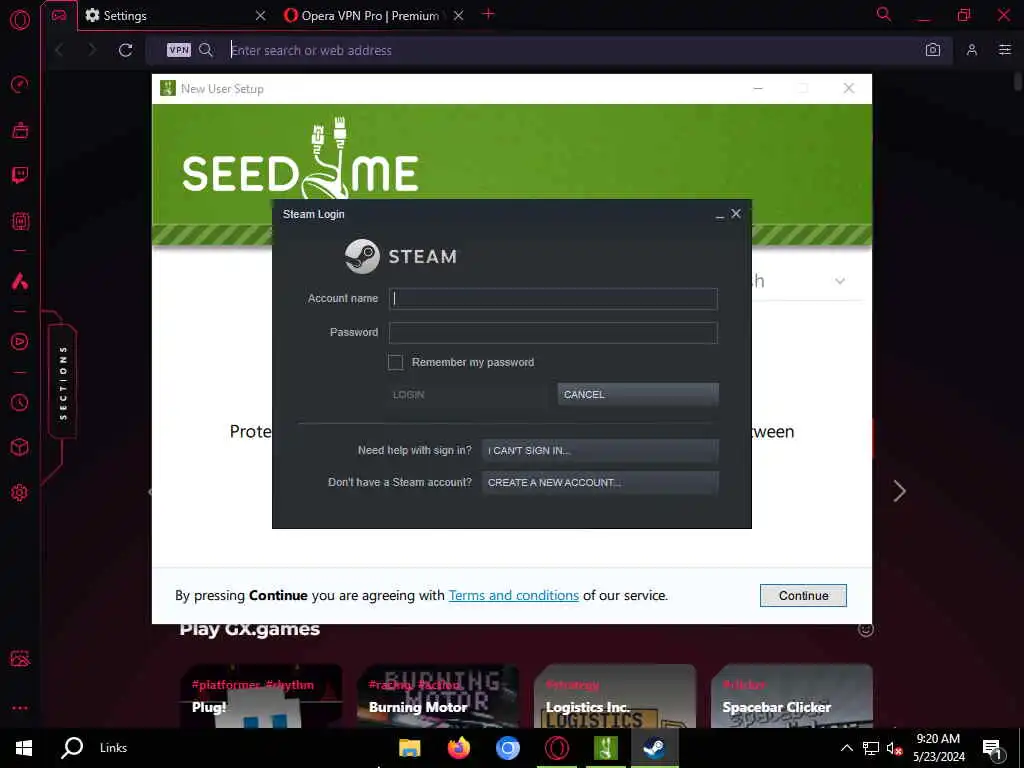Minimize the New User Setup window

pyautogui.click(x=758, y=88)
